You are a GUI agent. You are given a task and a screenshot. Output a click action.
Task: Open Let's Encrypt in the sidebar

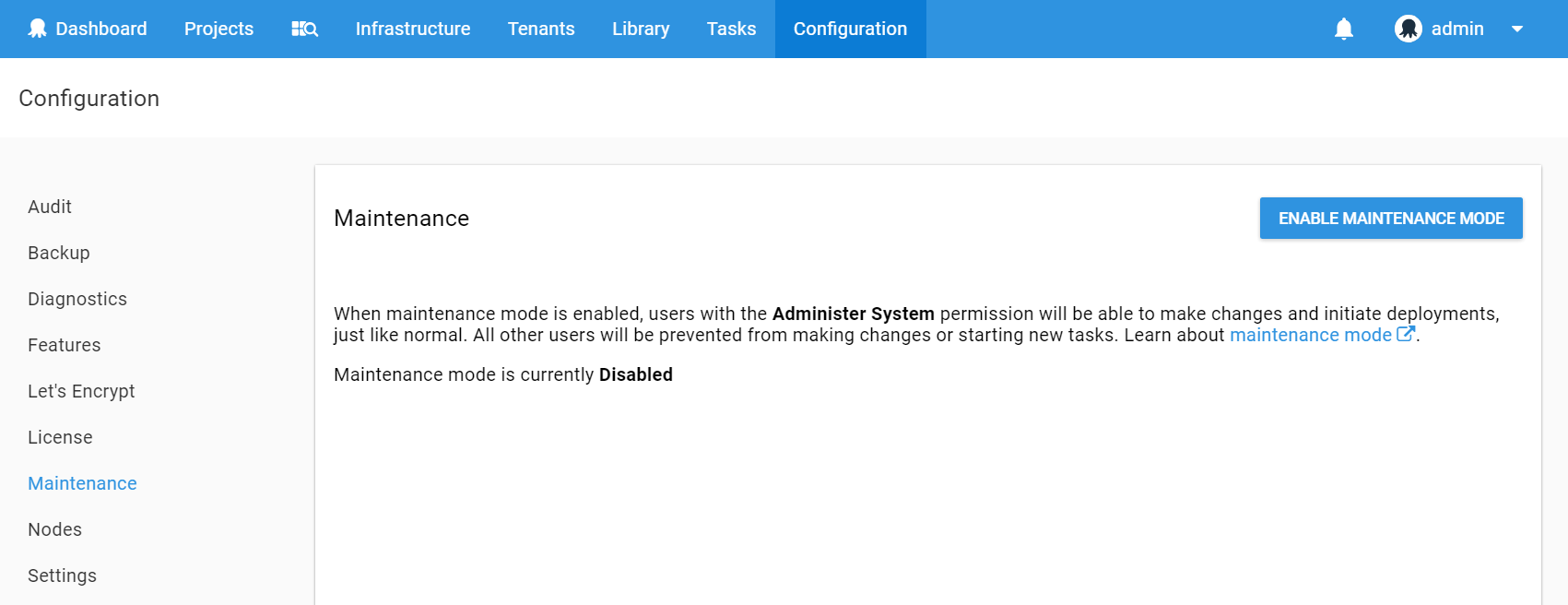pos(81,391)
